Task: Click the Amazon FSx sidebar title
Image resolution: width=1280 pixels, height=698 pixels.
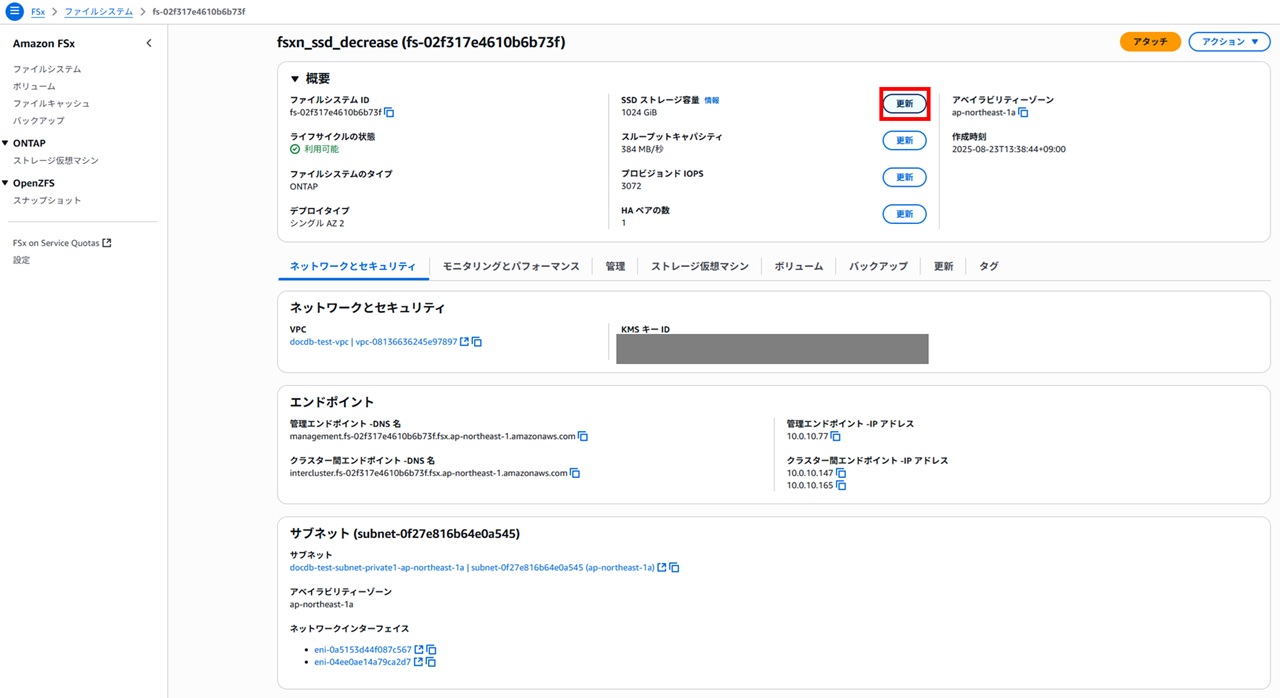Action: [x=44, y=43]
